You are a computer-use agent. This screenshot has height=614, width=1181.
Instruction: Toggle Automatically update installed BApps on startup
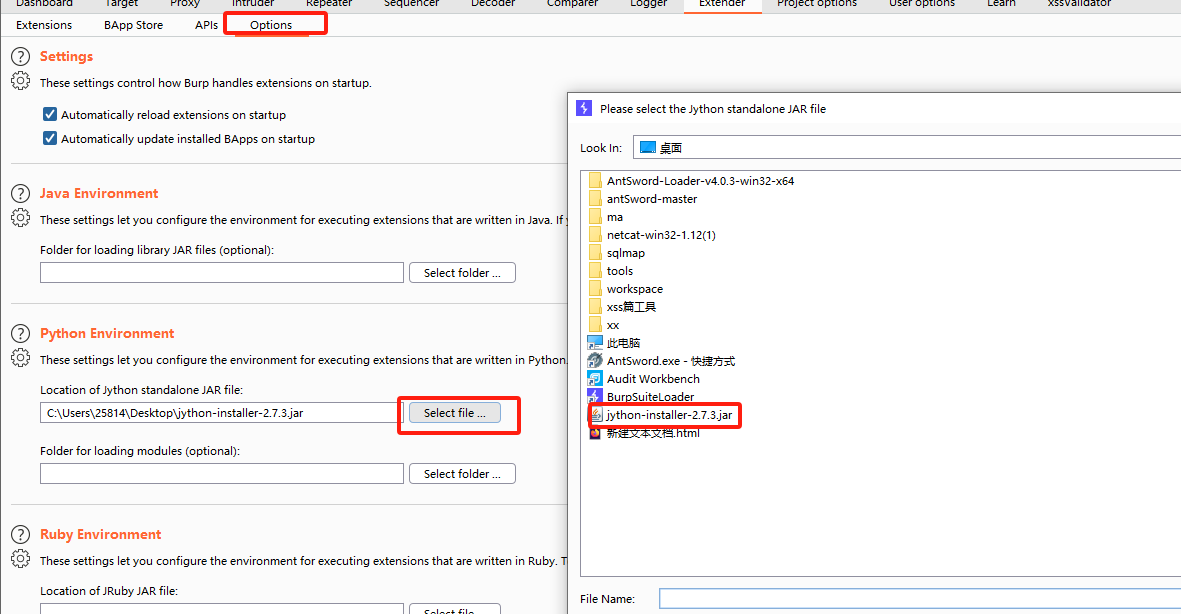point(50,139)
